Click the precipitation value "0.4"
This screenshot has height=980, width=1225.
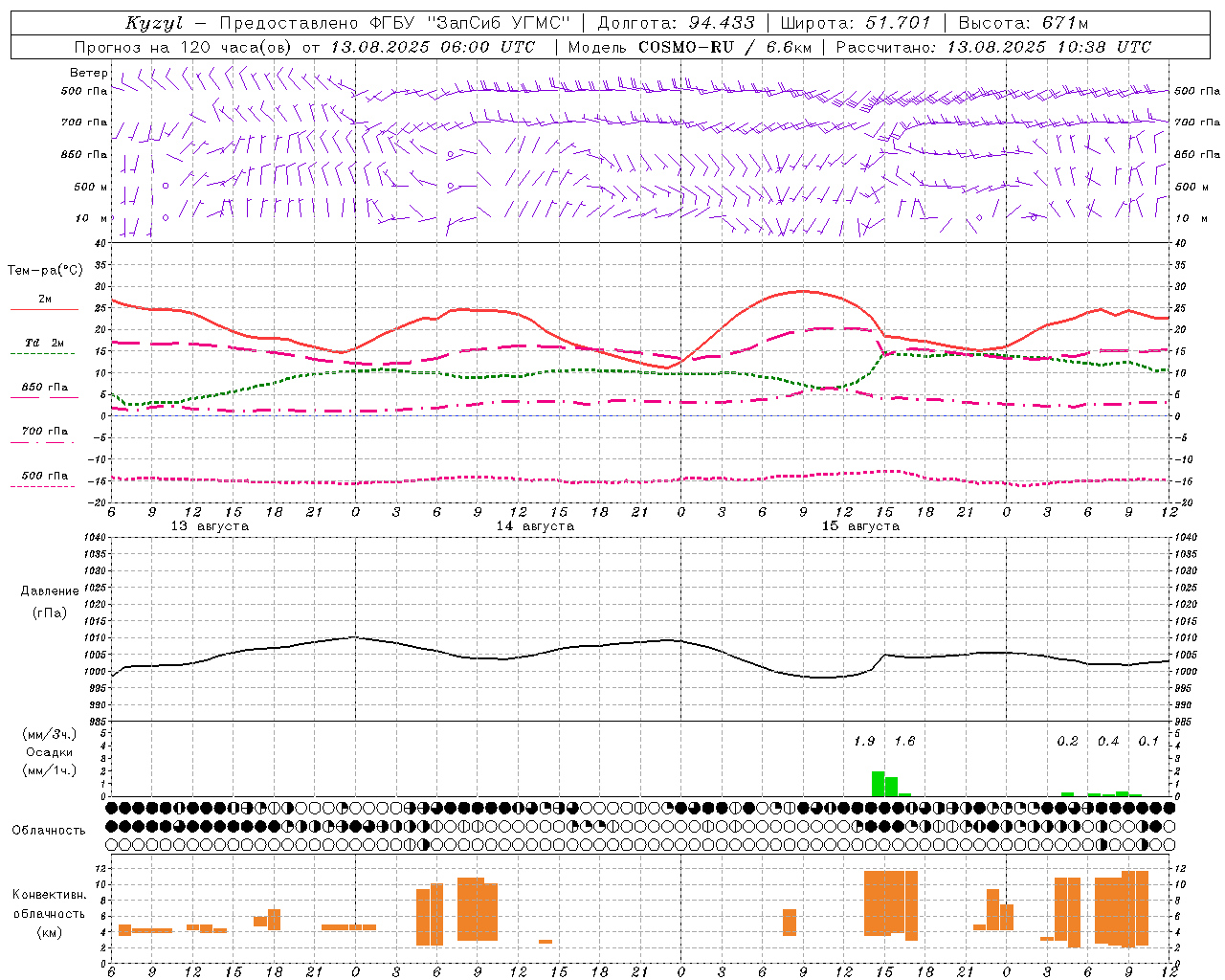pyautogui.click(x=1108, y=741)
